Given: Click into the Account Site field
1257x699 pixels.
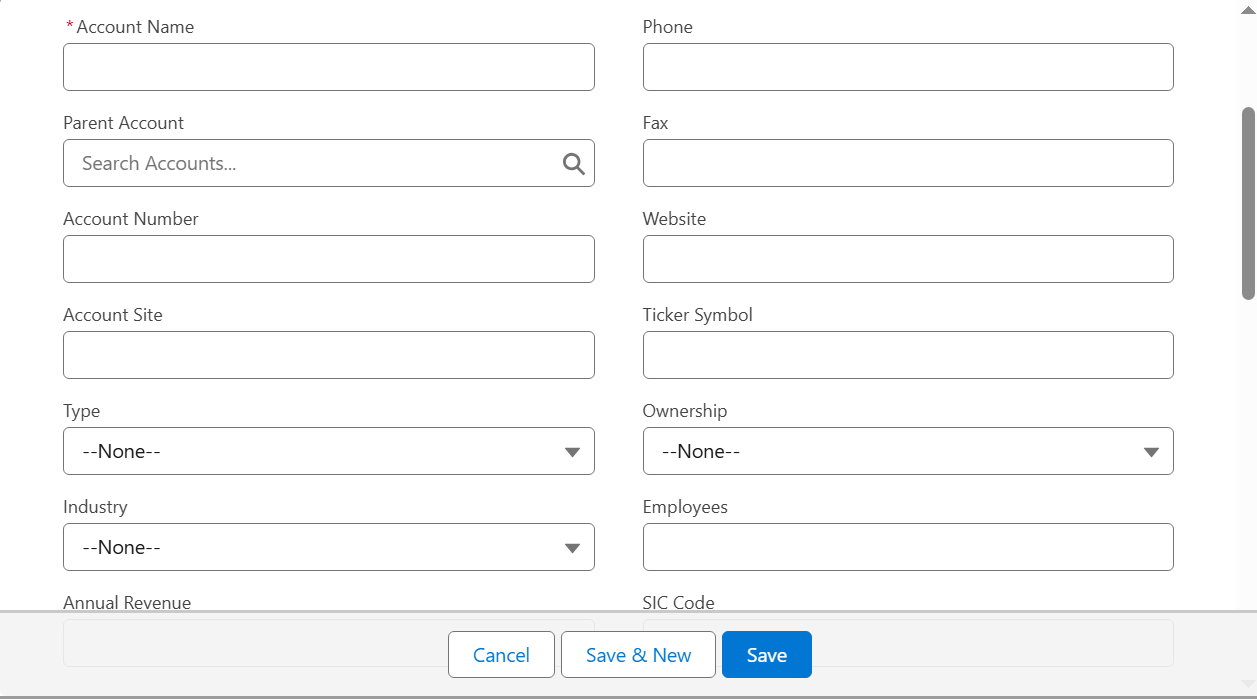Looking at the screenshot, I should [x=328, y=356].
